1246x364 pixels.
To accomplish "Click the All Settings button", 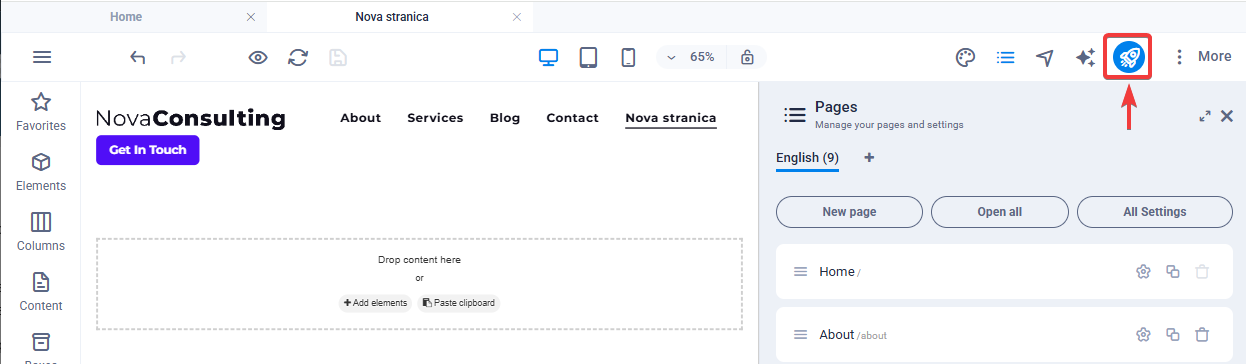I will pos(1155,212).
